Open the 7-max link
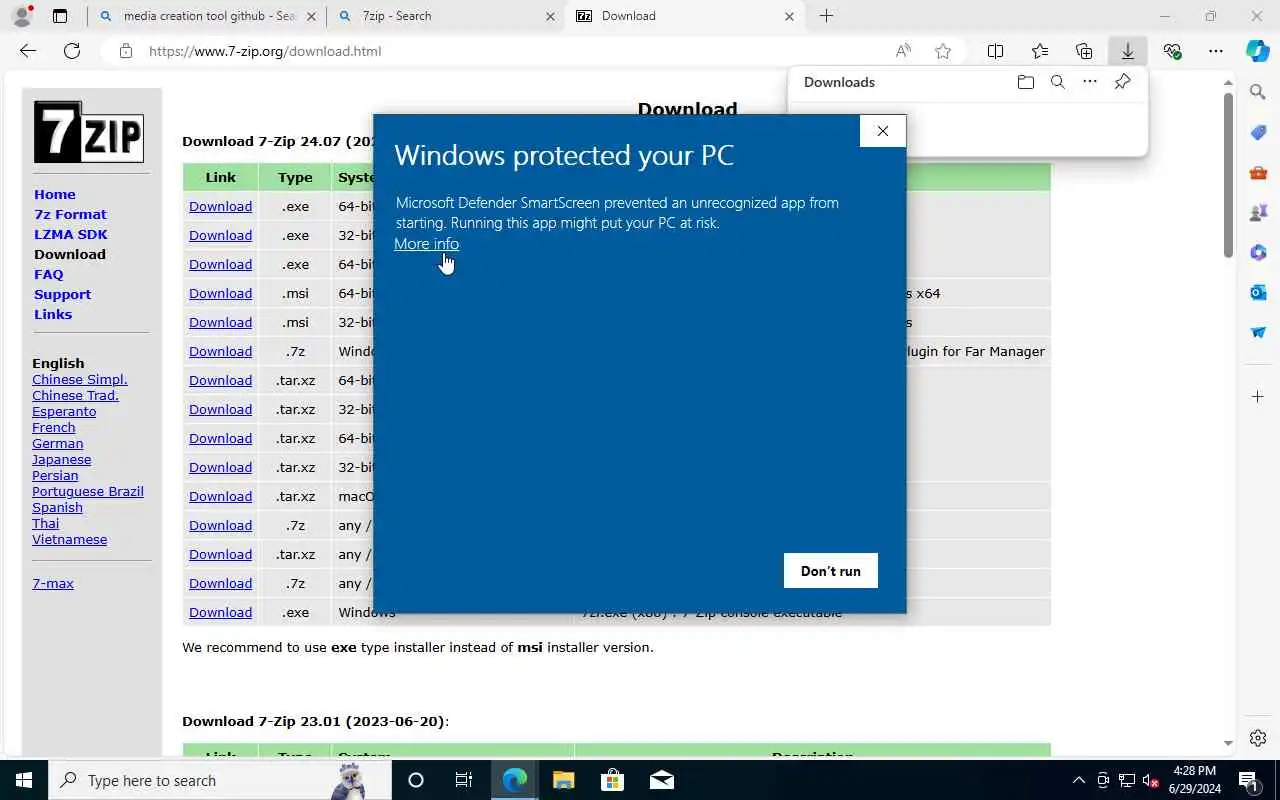The image size is (1280, 800). point(53,583)
